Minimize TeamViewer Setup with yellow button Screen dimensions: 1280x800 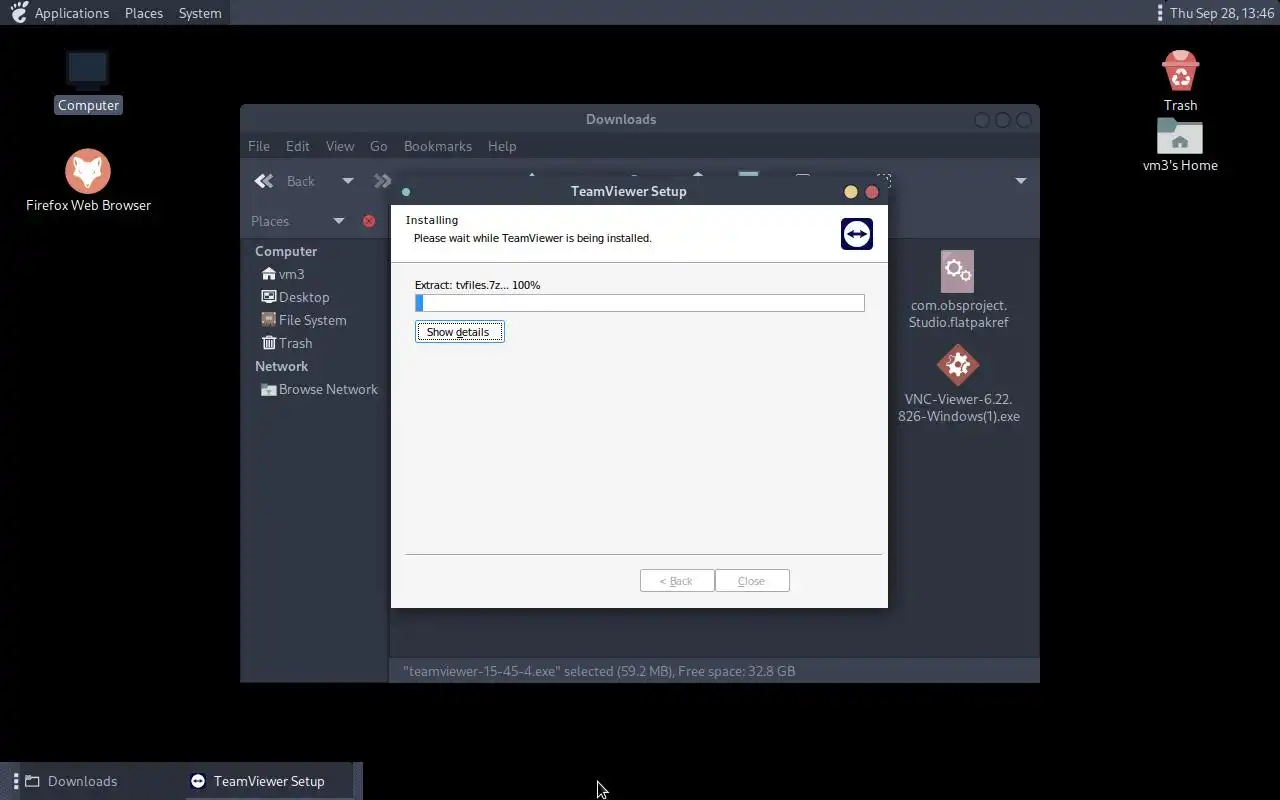pyautogui.click(x=851, y=192)
